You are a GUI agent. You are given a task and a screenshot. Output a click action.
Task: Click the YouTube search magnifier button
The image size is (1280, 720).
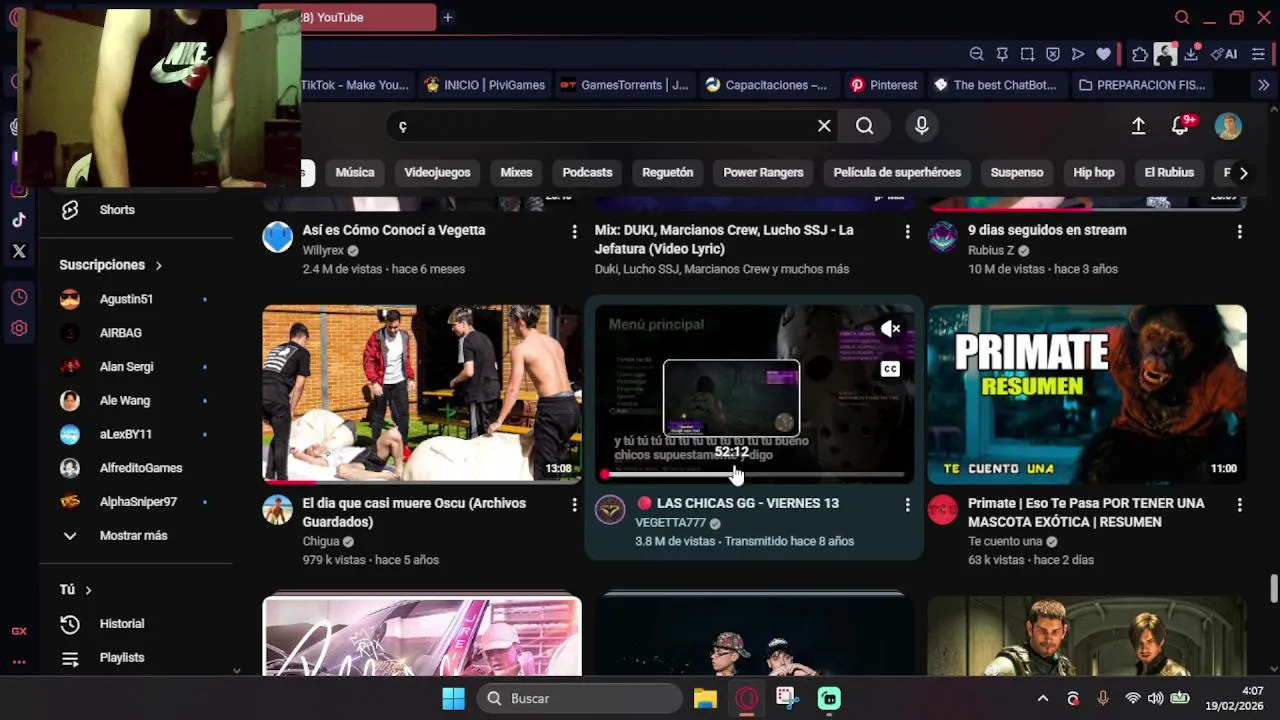865,126
